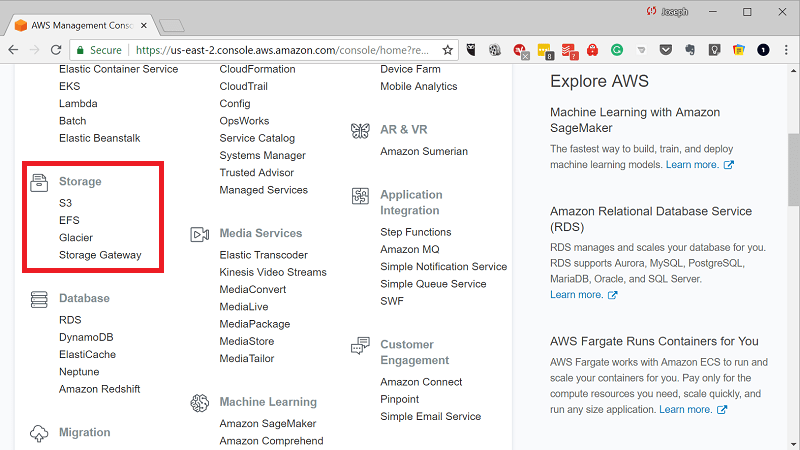The height and width of the screenshot is (450, 800).
Task: Open Amazon Sumerian link
Action: pos(424,152)
